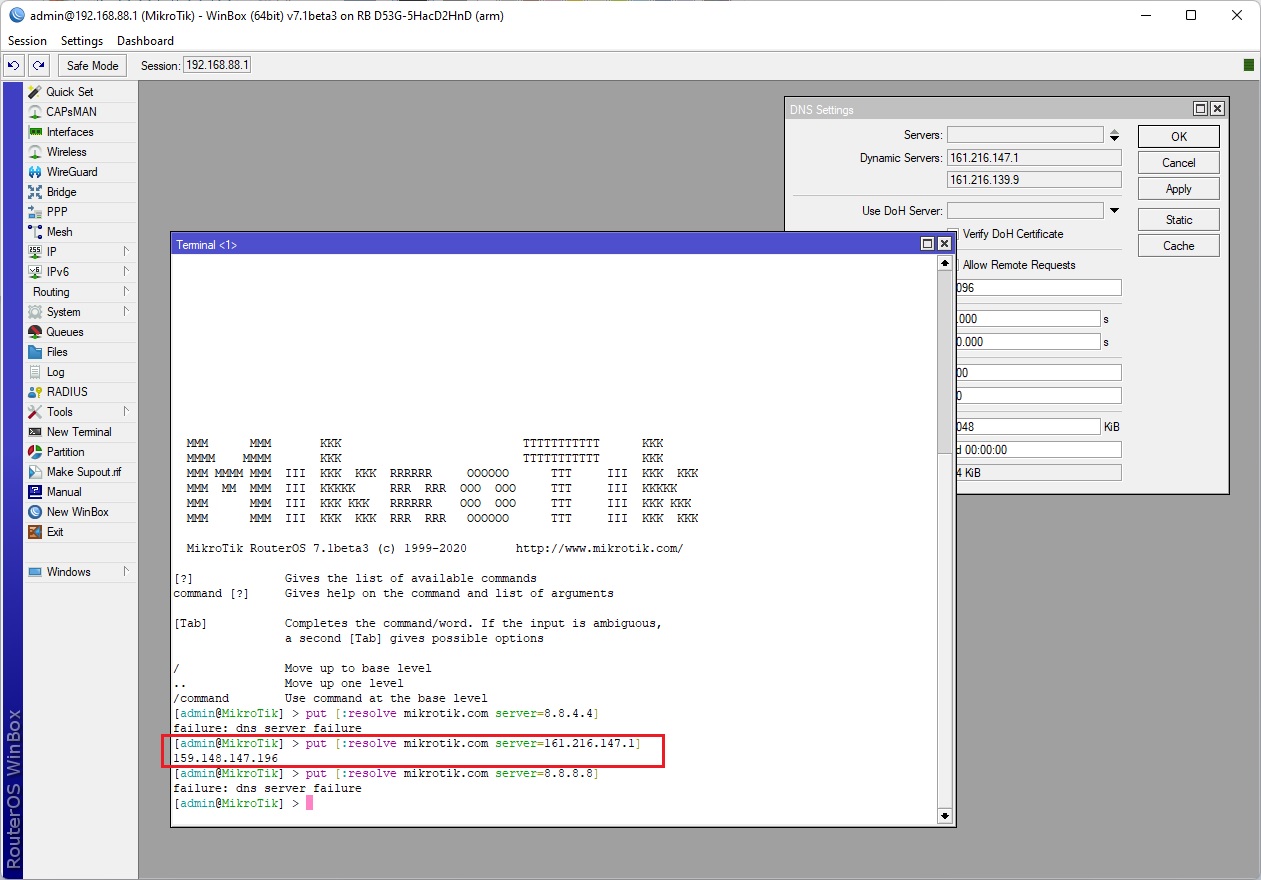This screenshot has width=1261, height=880.
Task: Open New WinBox session
Action: pos(77,512)
